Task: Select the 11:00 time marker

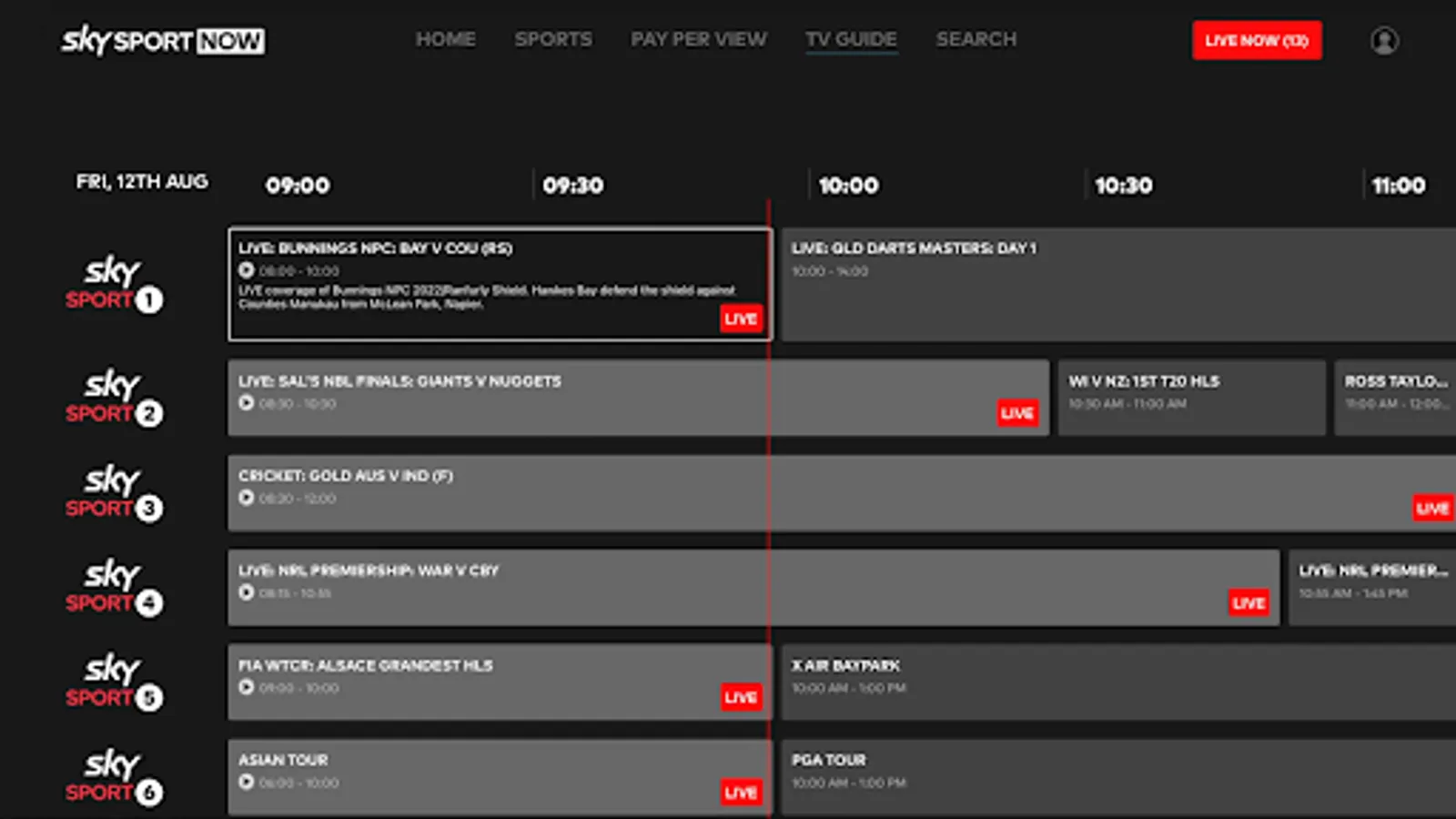Action: [x=1400, y=186]
